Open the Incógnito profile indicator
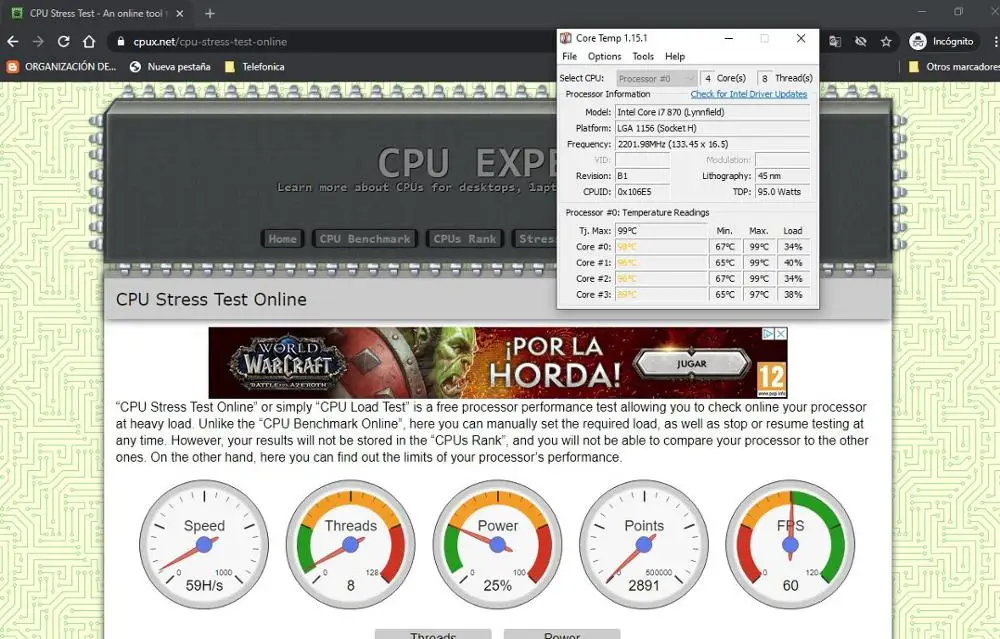Image resolution: width=1000 pixels, height=639 pixels. [x=942, y=41]
